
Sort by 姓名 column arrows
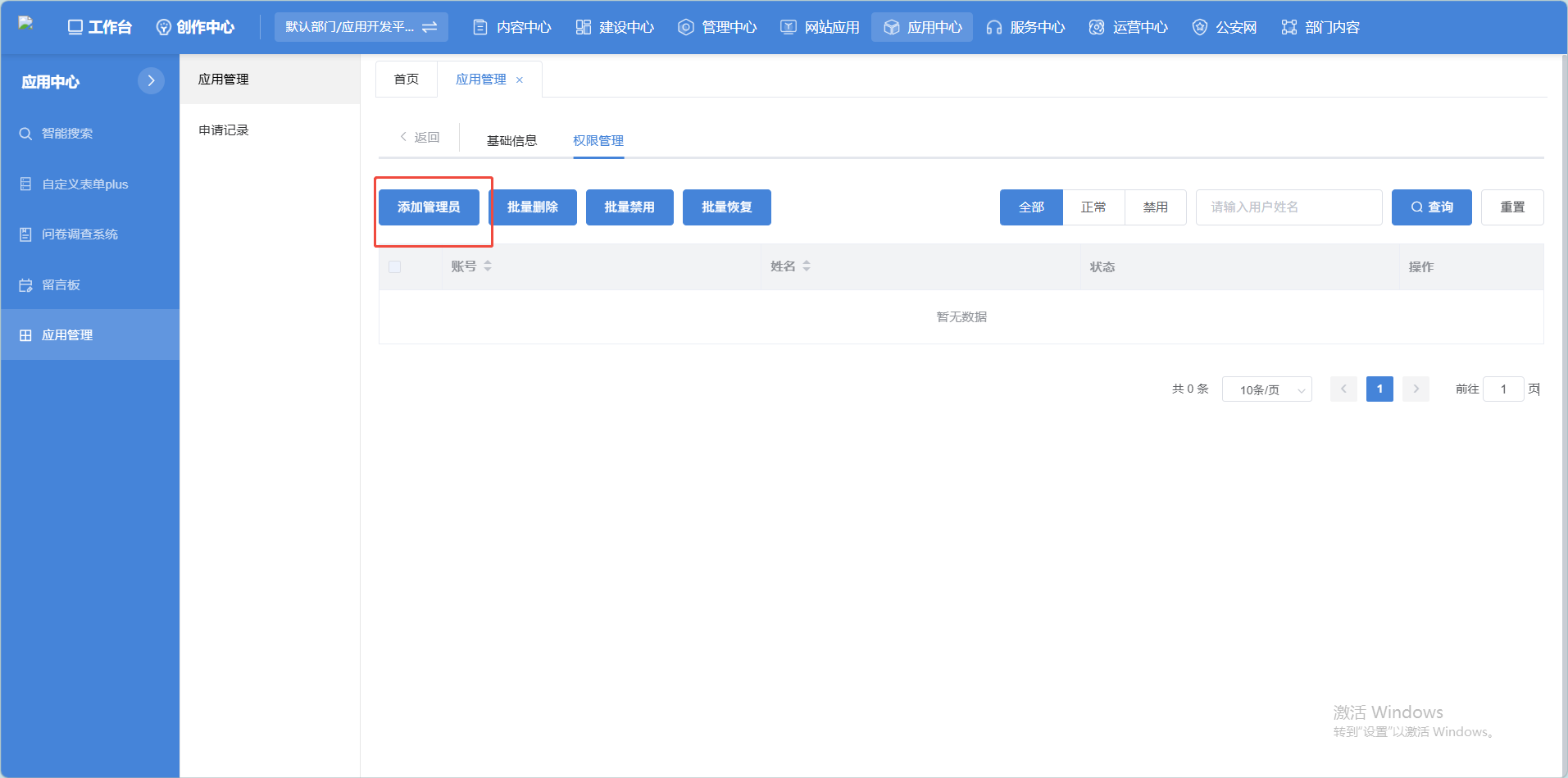pos(807,266)
